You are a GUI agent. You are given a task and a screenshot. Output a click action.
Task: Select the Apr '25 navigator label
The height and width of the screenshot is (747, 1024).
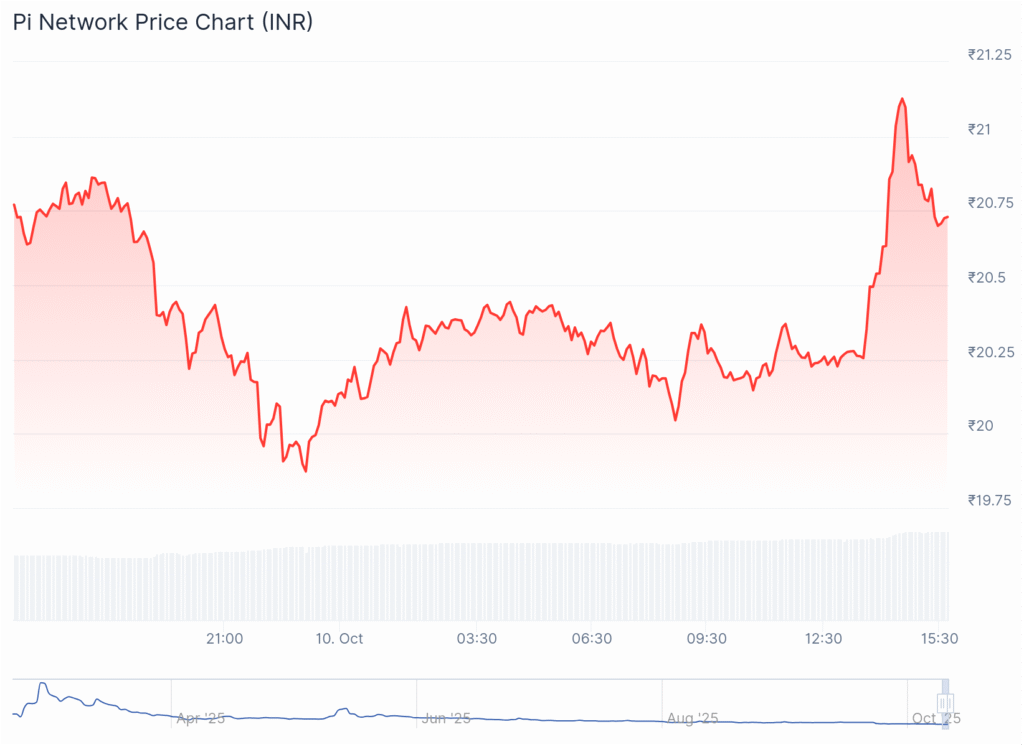[201, 718]
